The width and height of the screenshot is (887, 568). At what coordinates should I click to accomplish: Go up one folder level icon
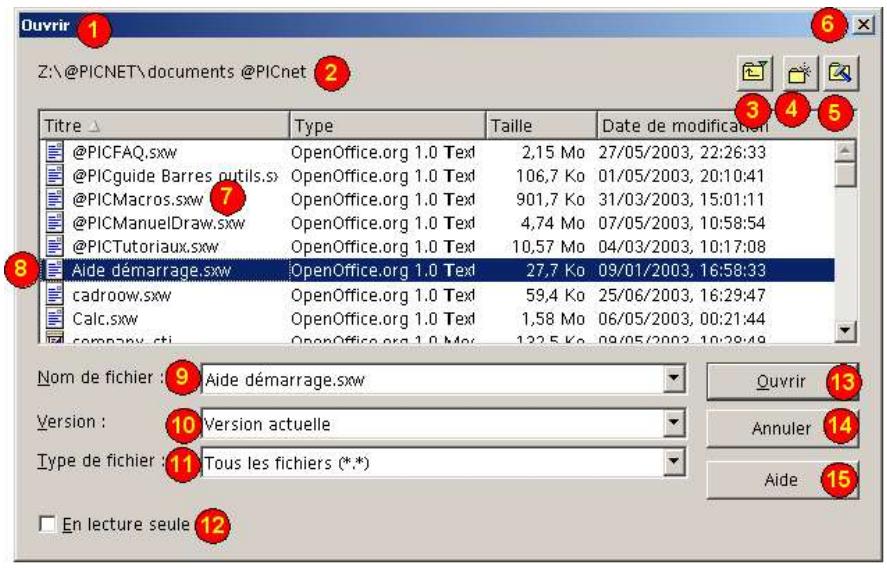pyautogui.click(x=755, y=72)
